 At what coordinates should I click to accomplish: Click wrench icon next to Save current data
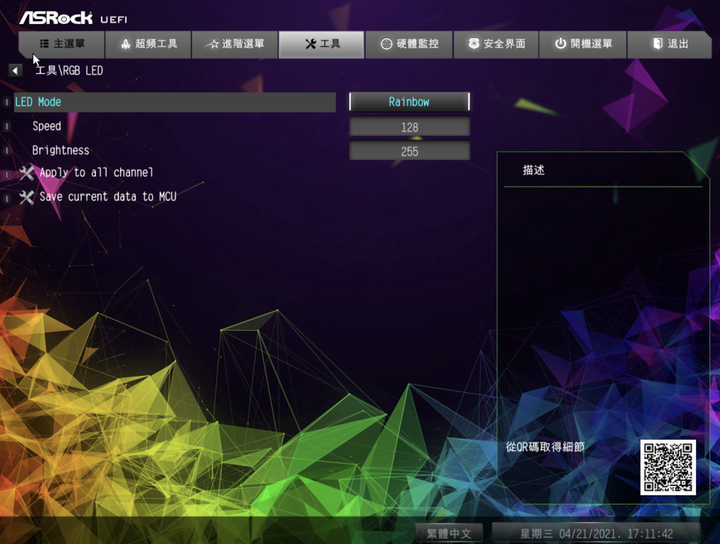pyautogui.click(x=27, y=197)
